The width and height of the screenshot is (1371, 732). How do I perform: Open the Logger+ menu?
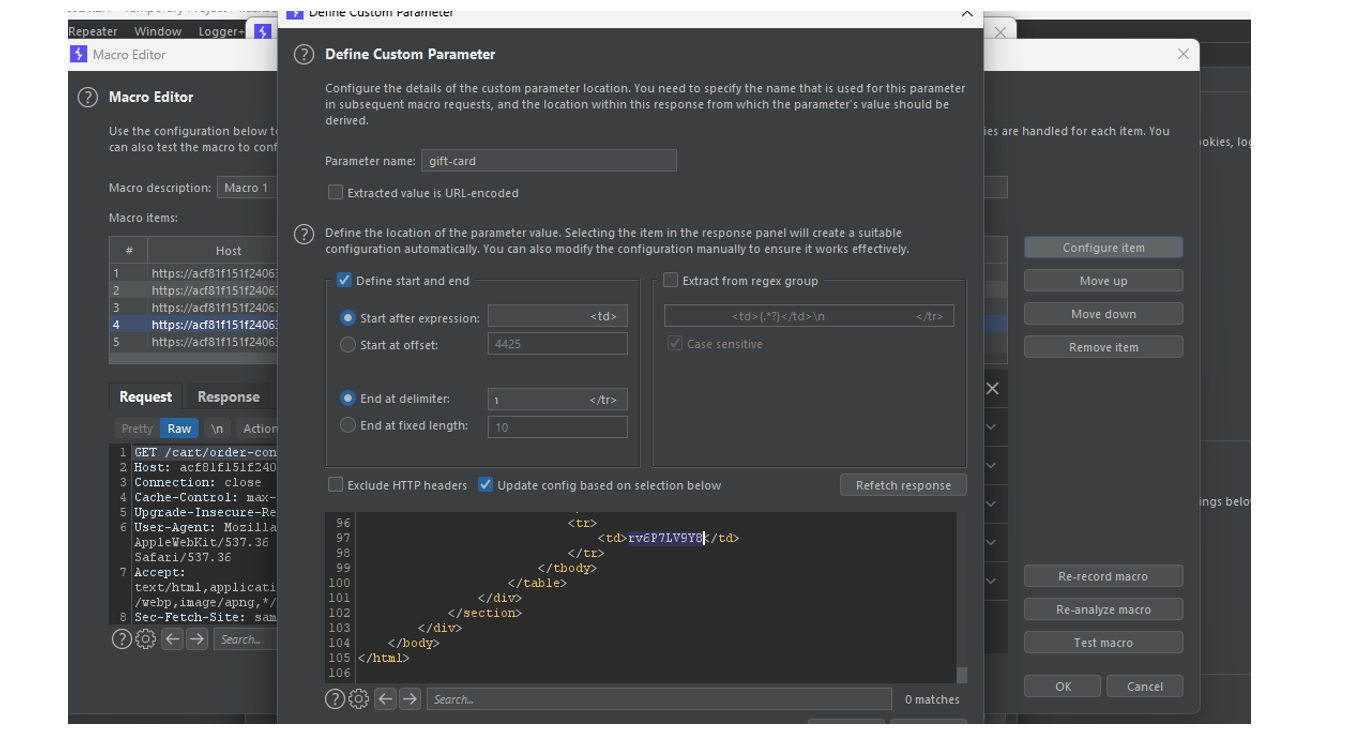(x=221, y=32)
